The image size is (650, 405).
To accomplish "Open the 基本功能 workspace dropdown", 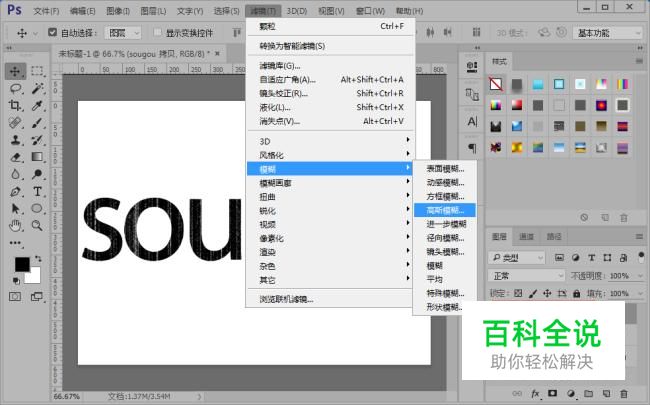I will point(607,33).
